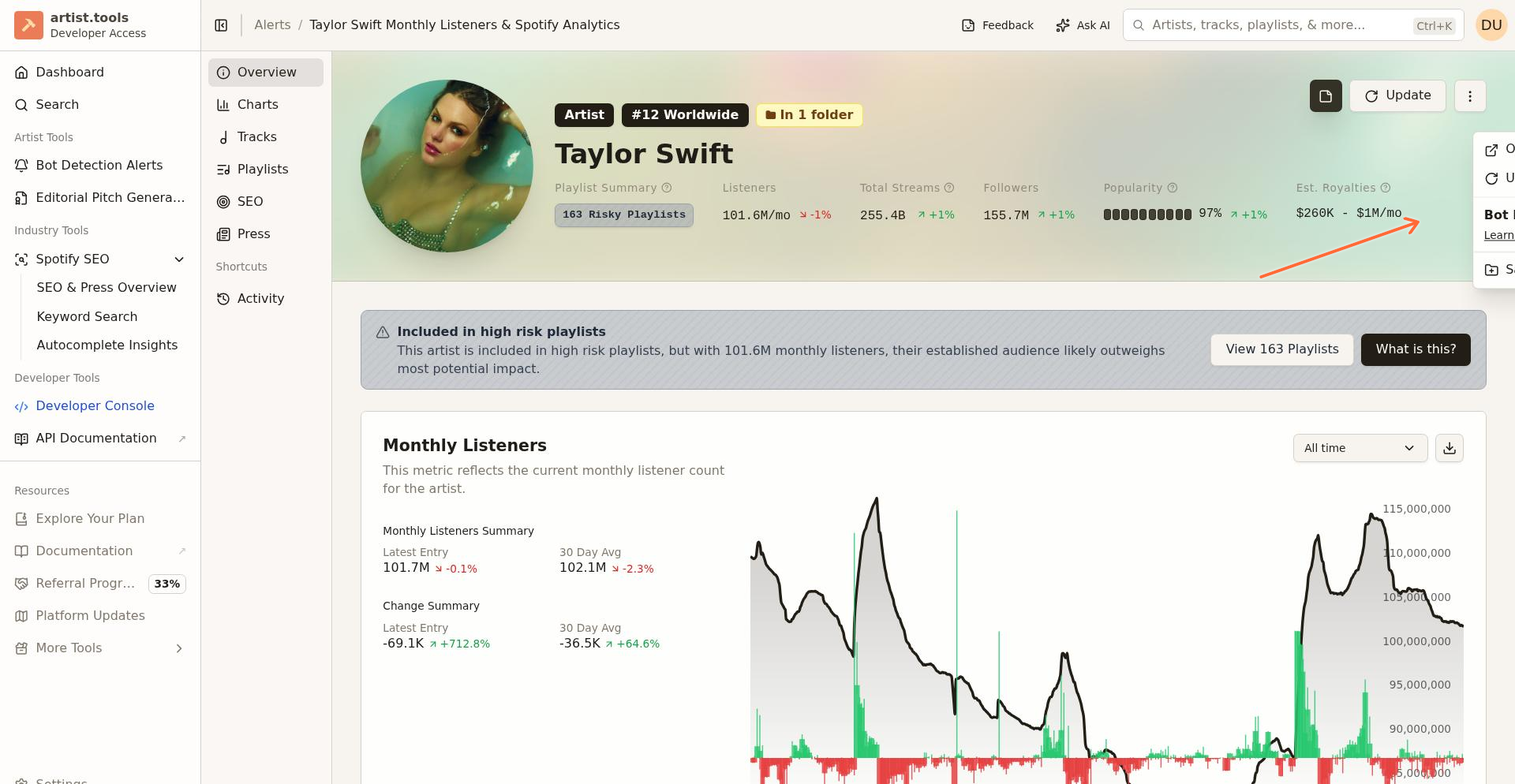The width and height of the screenshot is (1515, 784).
Task: Open the All time range dropdown
Action: (x=1360, y=448)
